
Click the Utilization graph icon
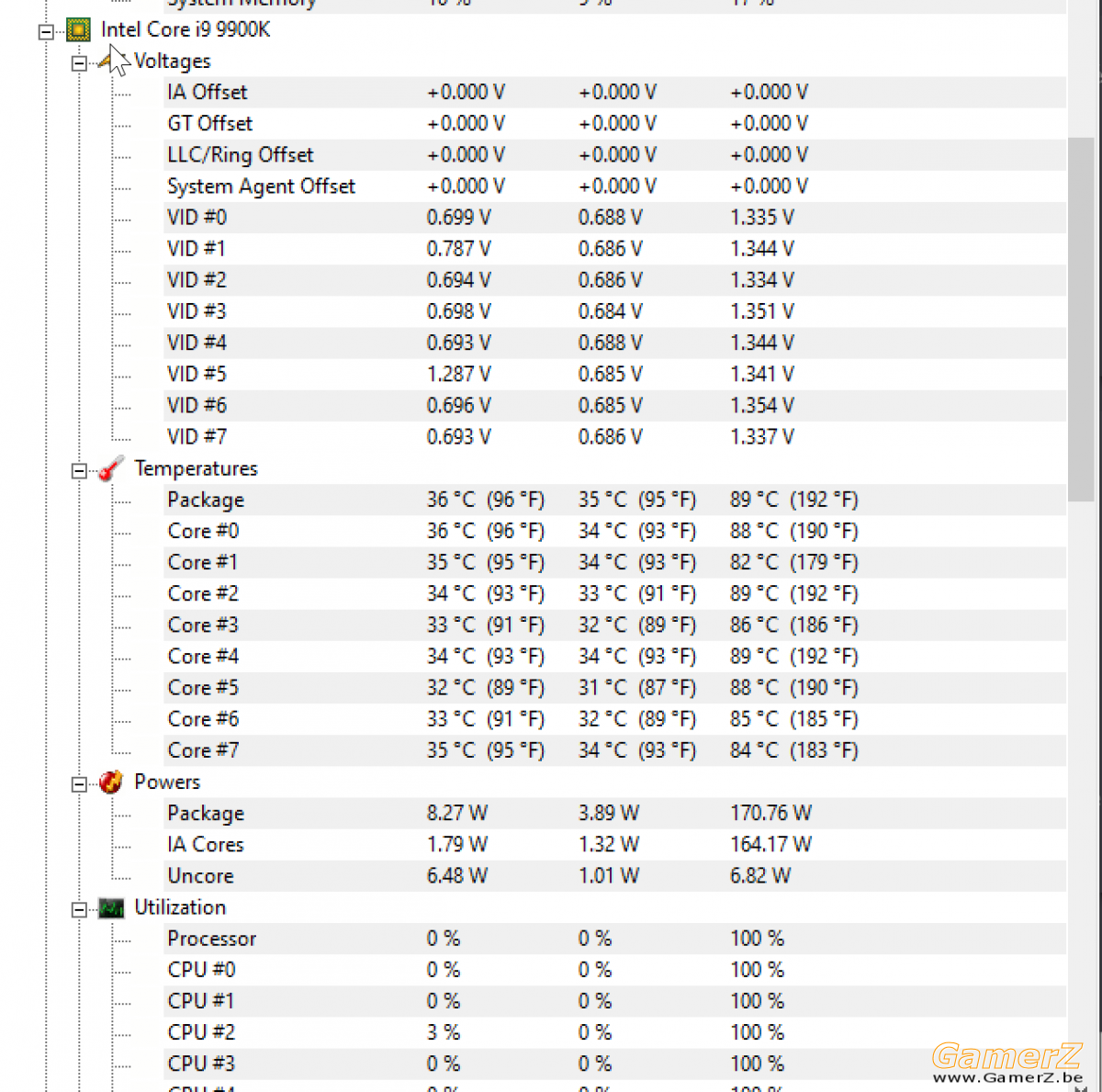pyautogui.click(x=111, y=908)
